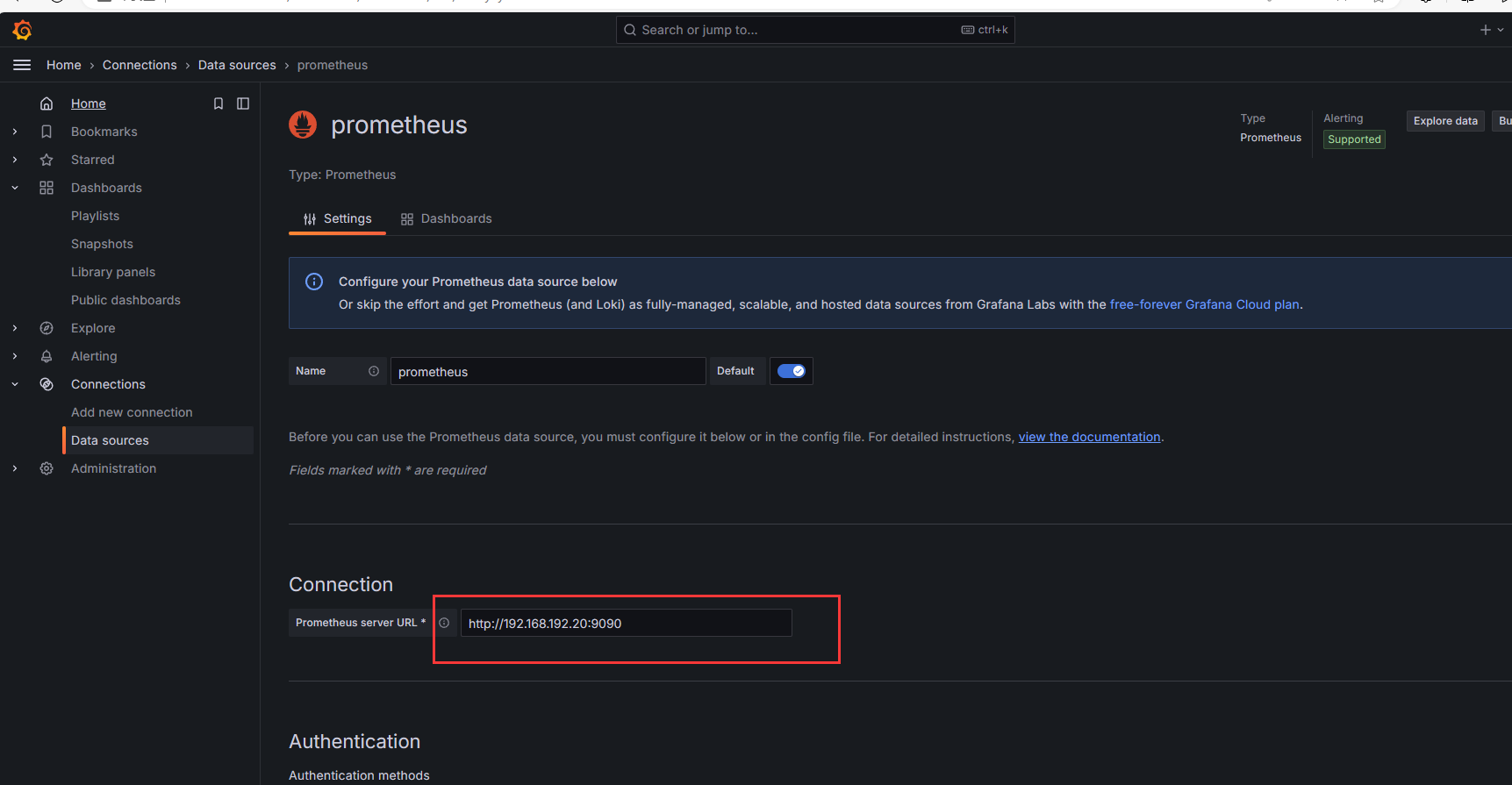Expand the Administration section chevron
The height and width of the screenshot is (785, 1512).
click(15, 468)
